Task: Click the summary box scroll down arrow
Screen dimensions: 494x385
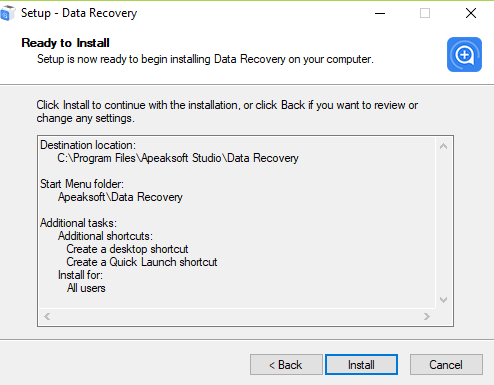Action: click(x=443, y=300)
